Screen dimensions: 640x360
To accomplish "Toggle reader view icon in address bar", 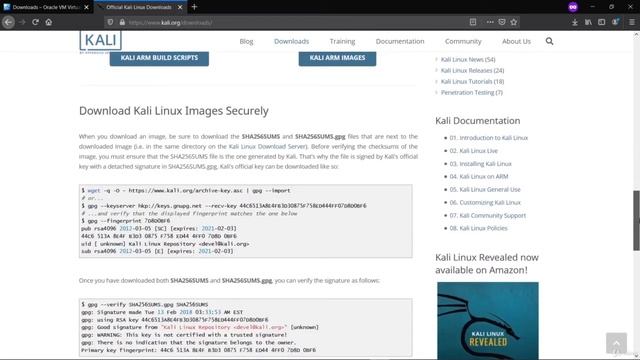I will 473,22.
